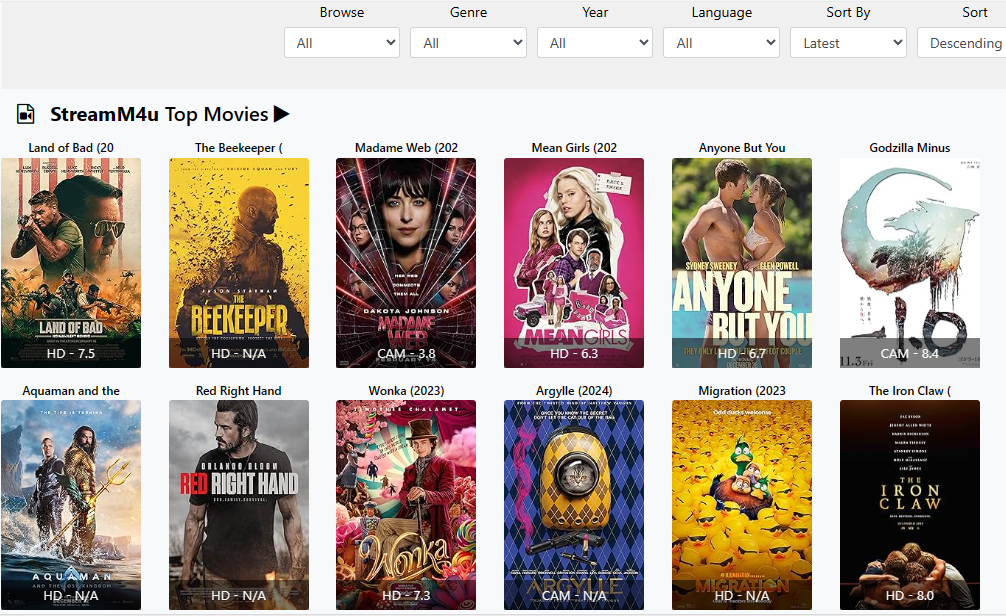Open The Beekeeper movie poster

[x=239, y=263]
